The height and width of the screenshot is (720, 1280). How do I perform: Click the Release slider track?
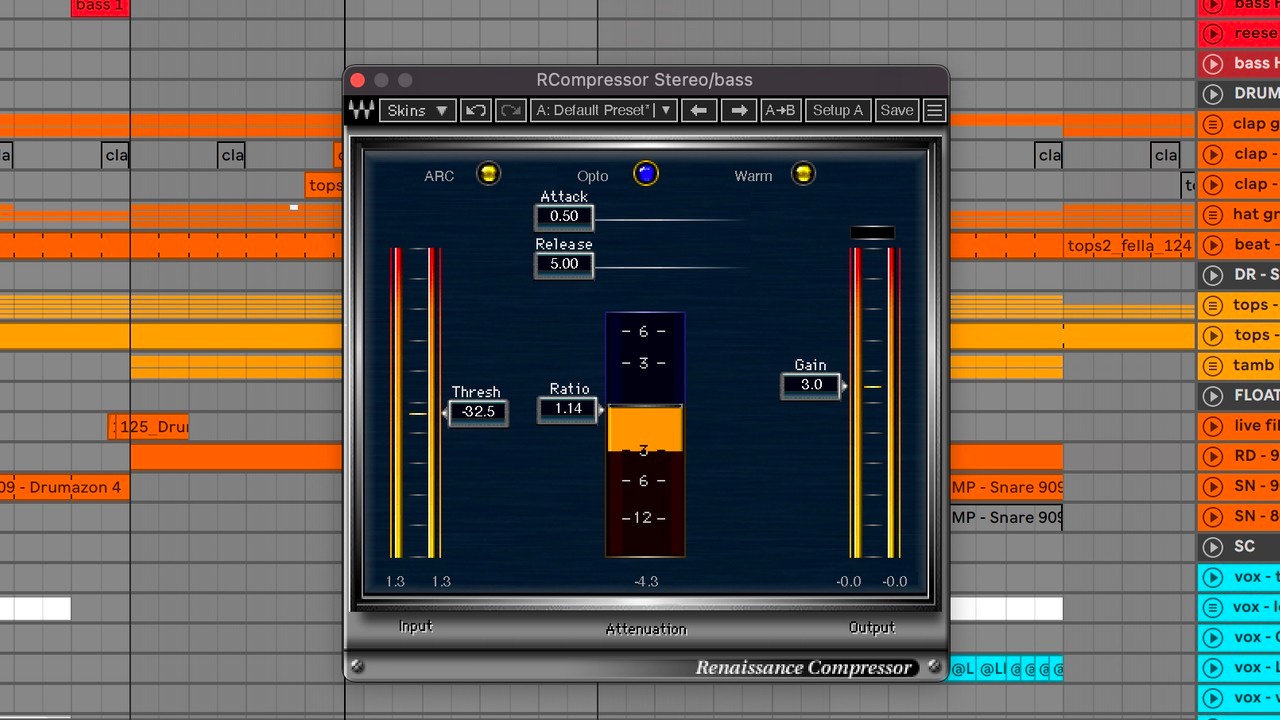(670, 267)
